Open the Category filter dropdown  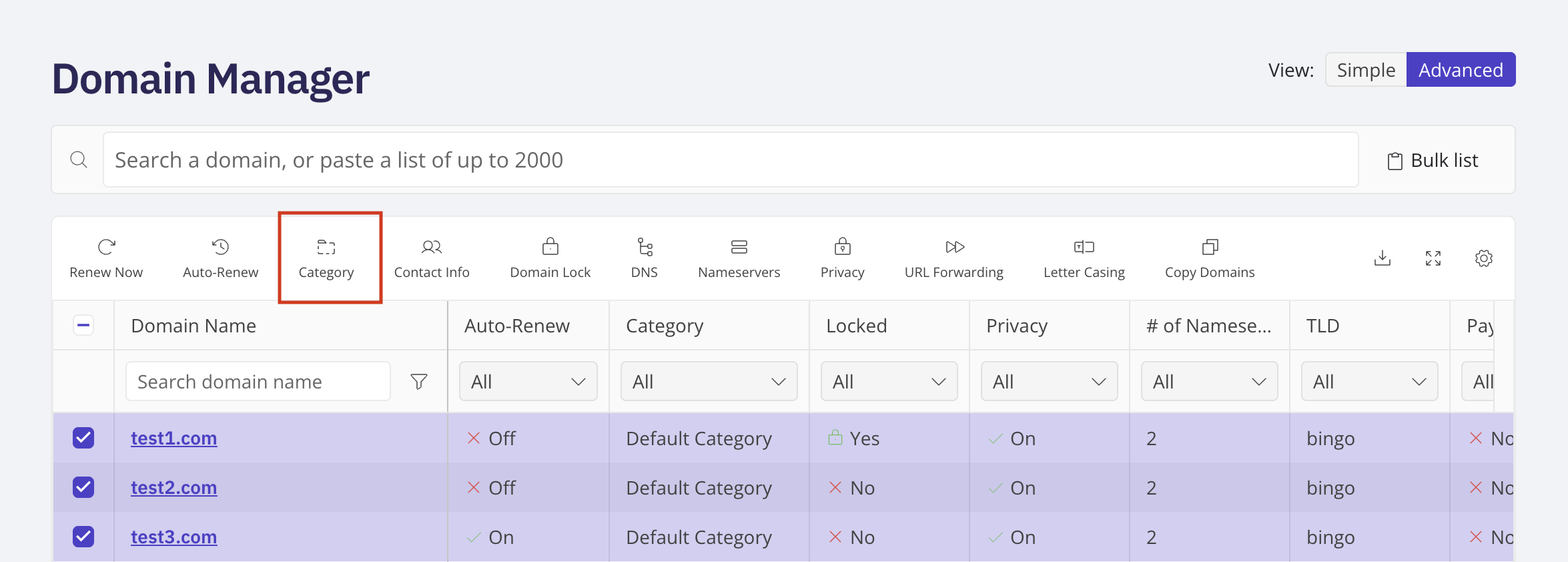[x=709, y=382]
